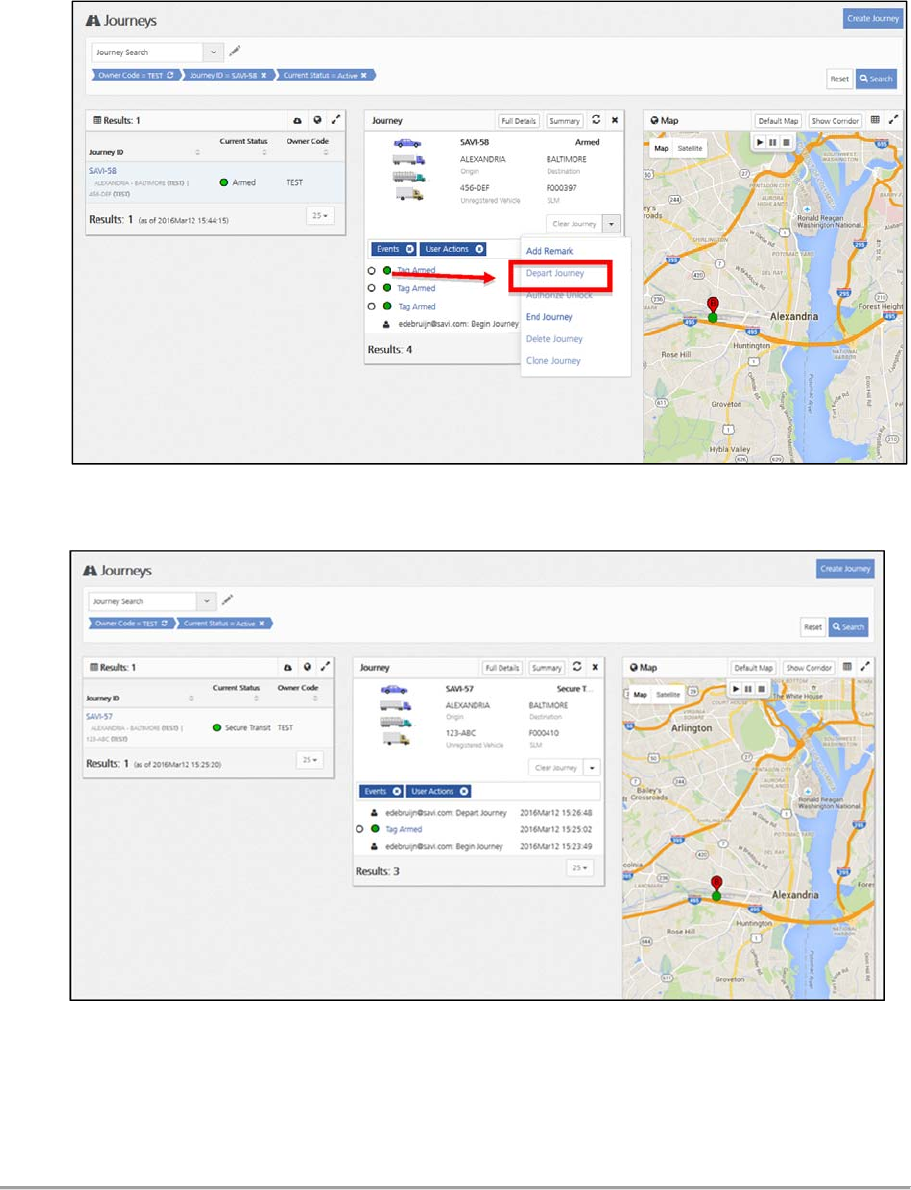
Task: Click the download icon in SAVI-57 results panel
Action: tap(288, 668)
